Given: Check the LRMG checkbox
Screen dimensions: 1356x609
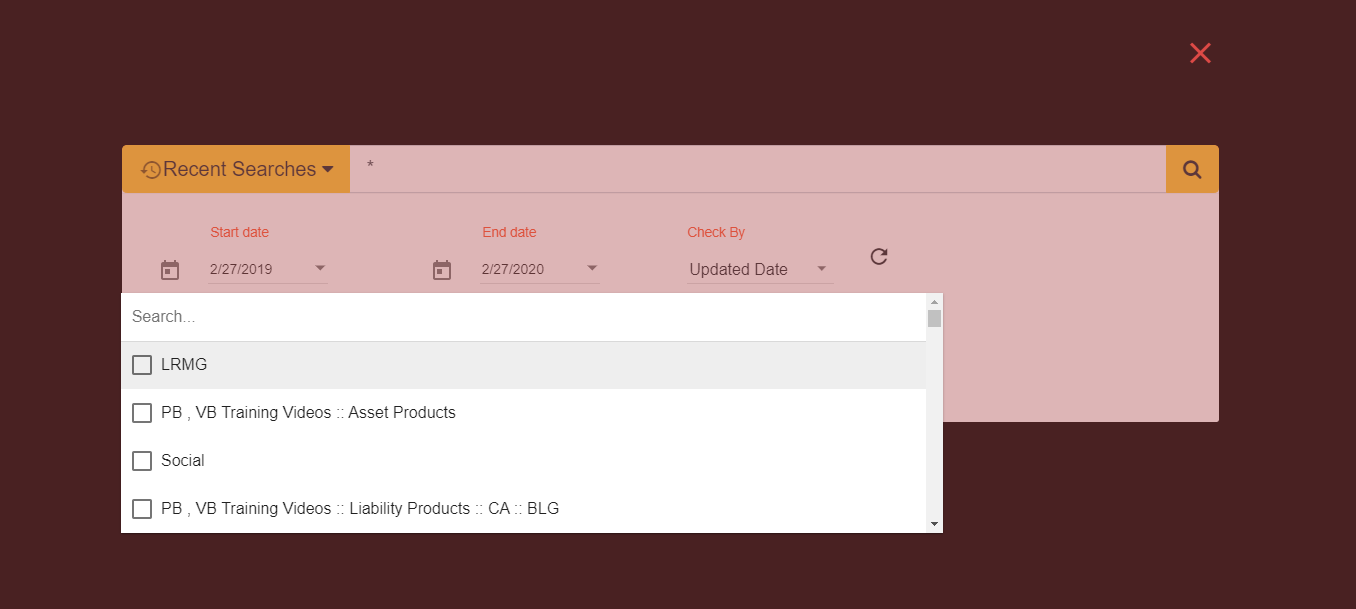Looking at the screenshot, I should (142, 365).
